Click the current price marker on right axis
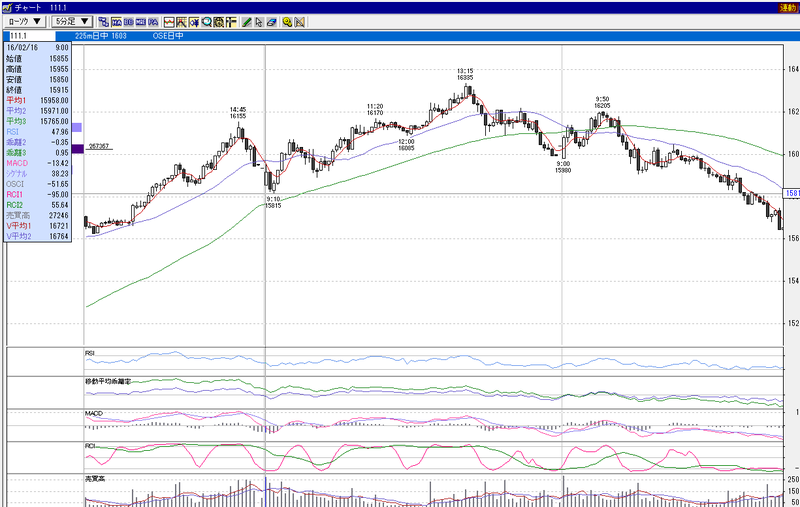The image size is (800, 507). coord(792,193)
